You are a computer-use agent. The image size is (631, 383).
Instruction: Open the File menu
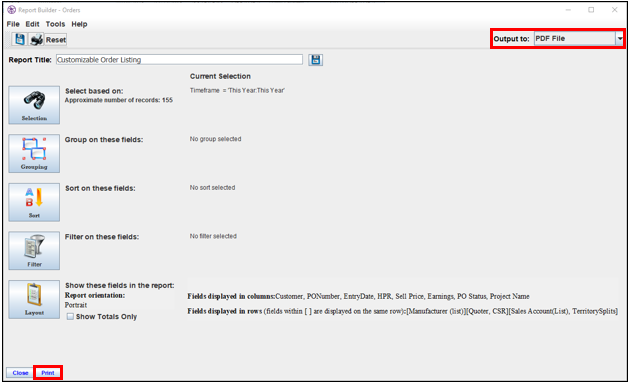13,24
